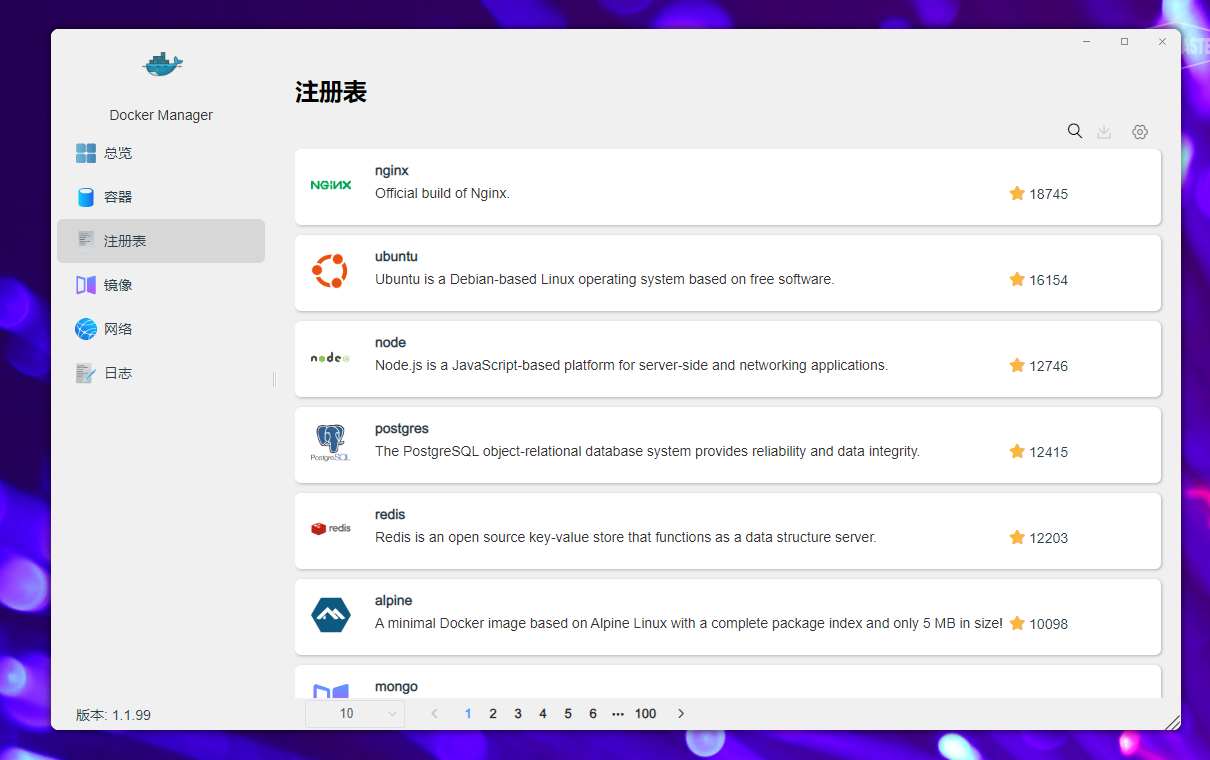The image size is (1210, 760).
Task: Click description 'Official build of Nginx.'
Action: (x=442, y=193)
